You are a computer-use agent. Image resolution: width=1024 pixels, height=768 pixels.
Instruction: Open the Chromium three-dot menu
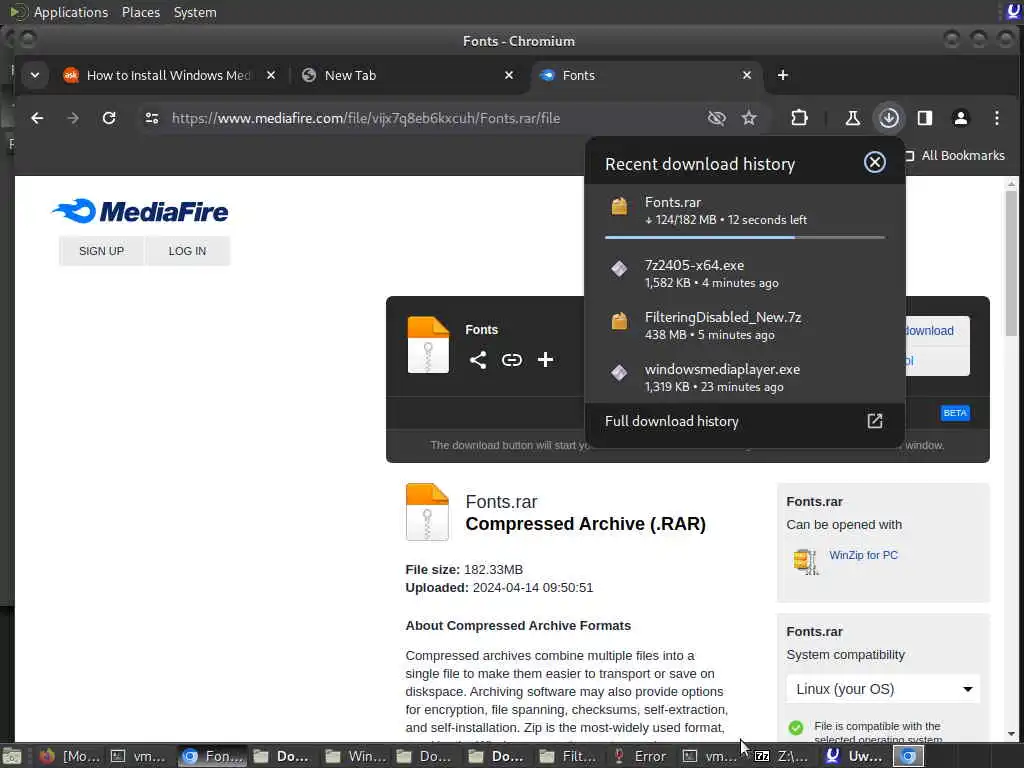997,118
